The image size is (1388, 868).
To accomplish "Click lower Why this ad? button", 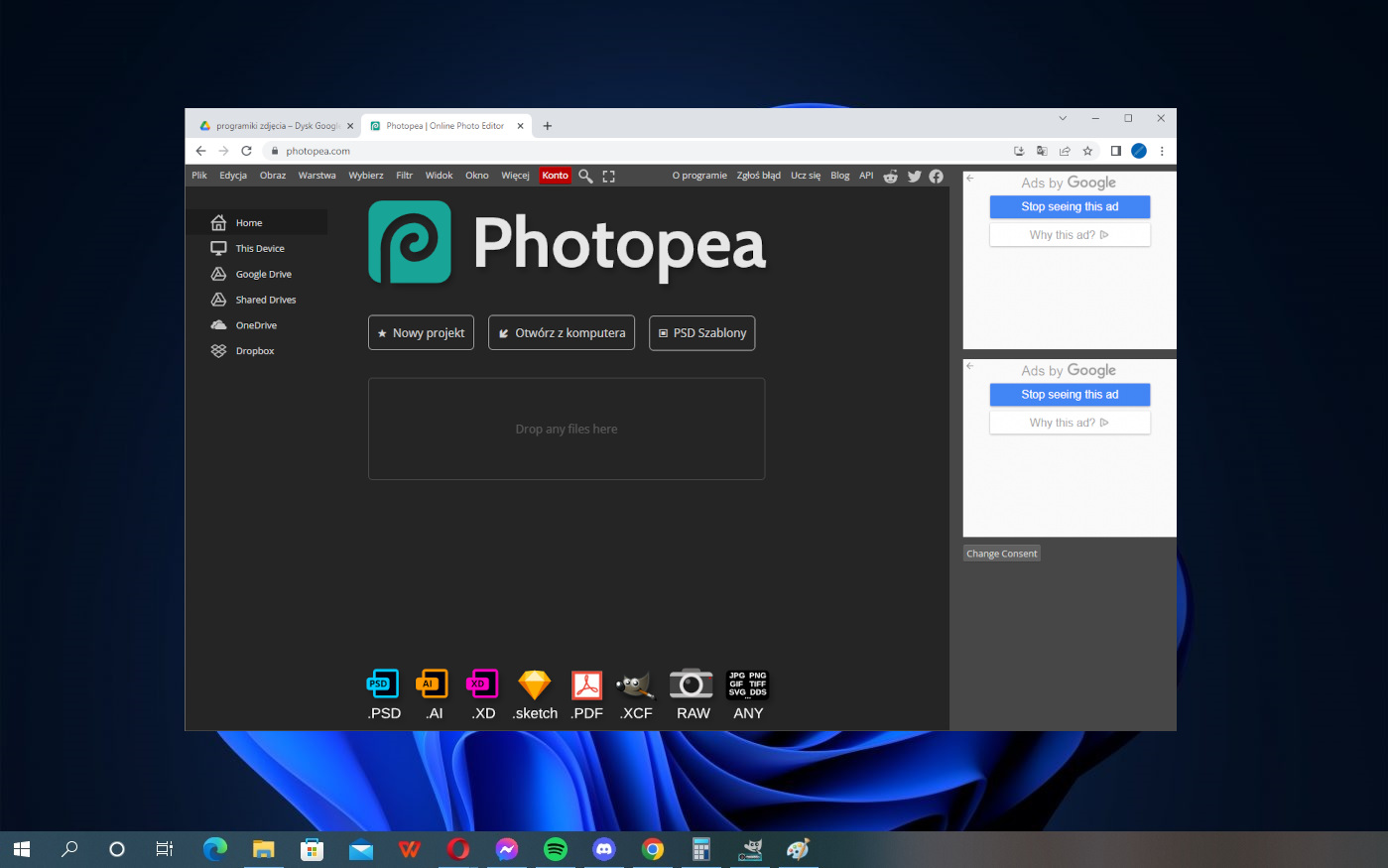I will pyautogui.click(x=1070, y=423).
